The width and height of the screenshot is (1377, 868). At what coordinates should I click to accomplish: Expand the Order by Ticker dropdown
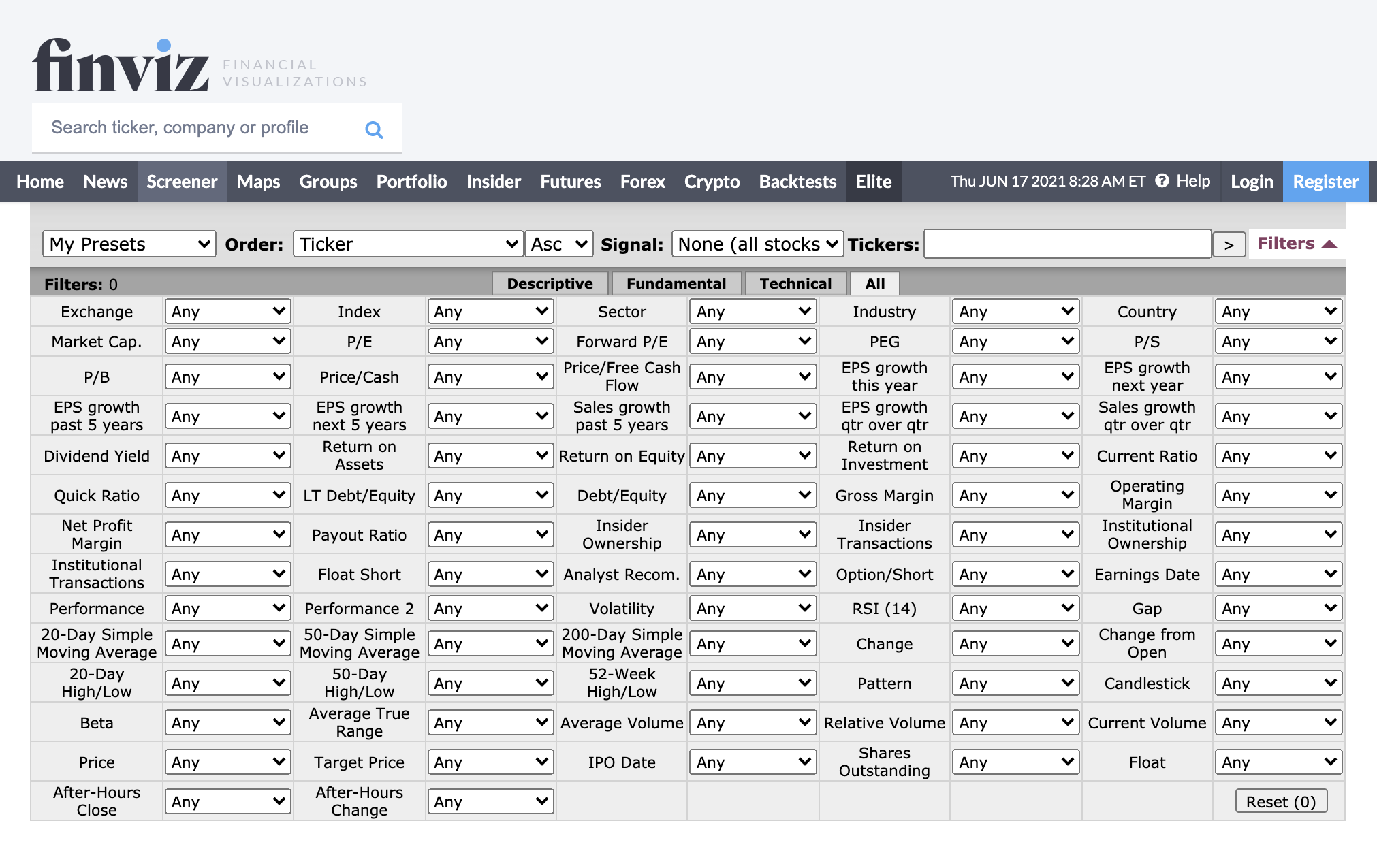coord(405,243)
